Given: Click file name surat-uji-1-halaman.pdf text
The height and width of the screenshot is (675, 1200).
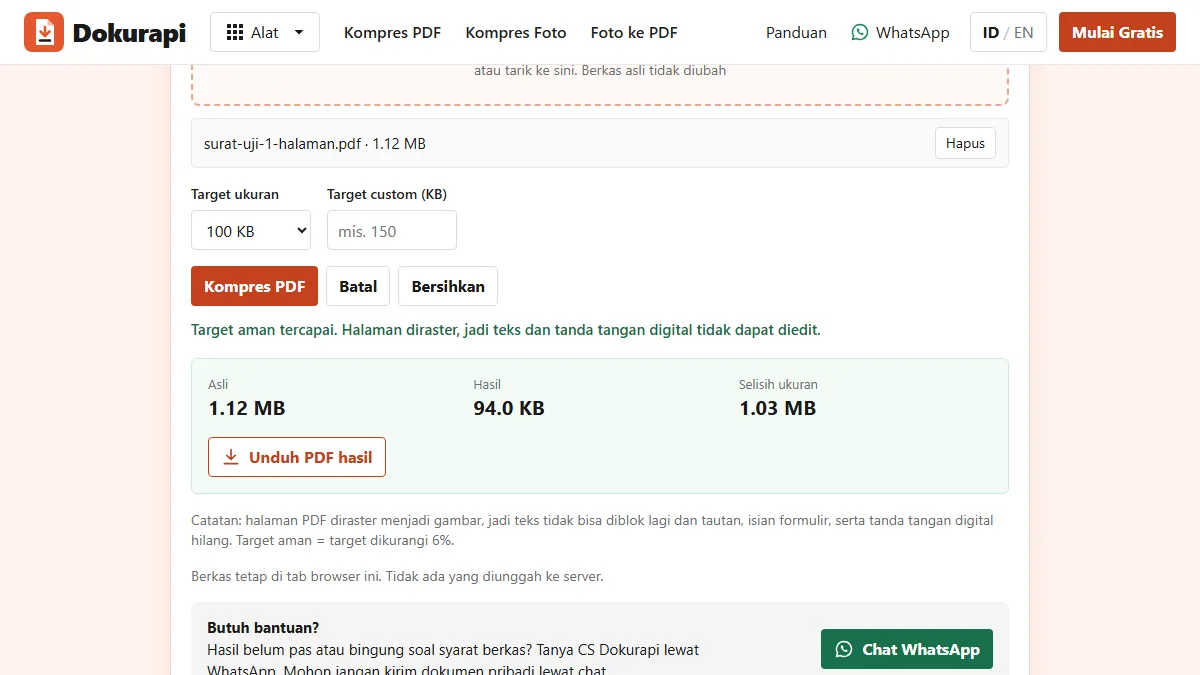Looking at the screenshot, I should pyautogui.click(x=282, y=144).
